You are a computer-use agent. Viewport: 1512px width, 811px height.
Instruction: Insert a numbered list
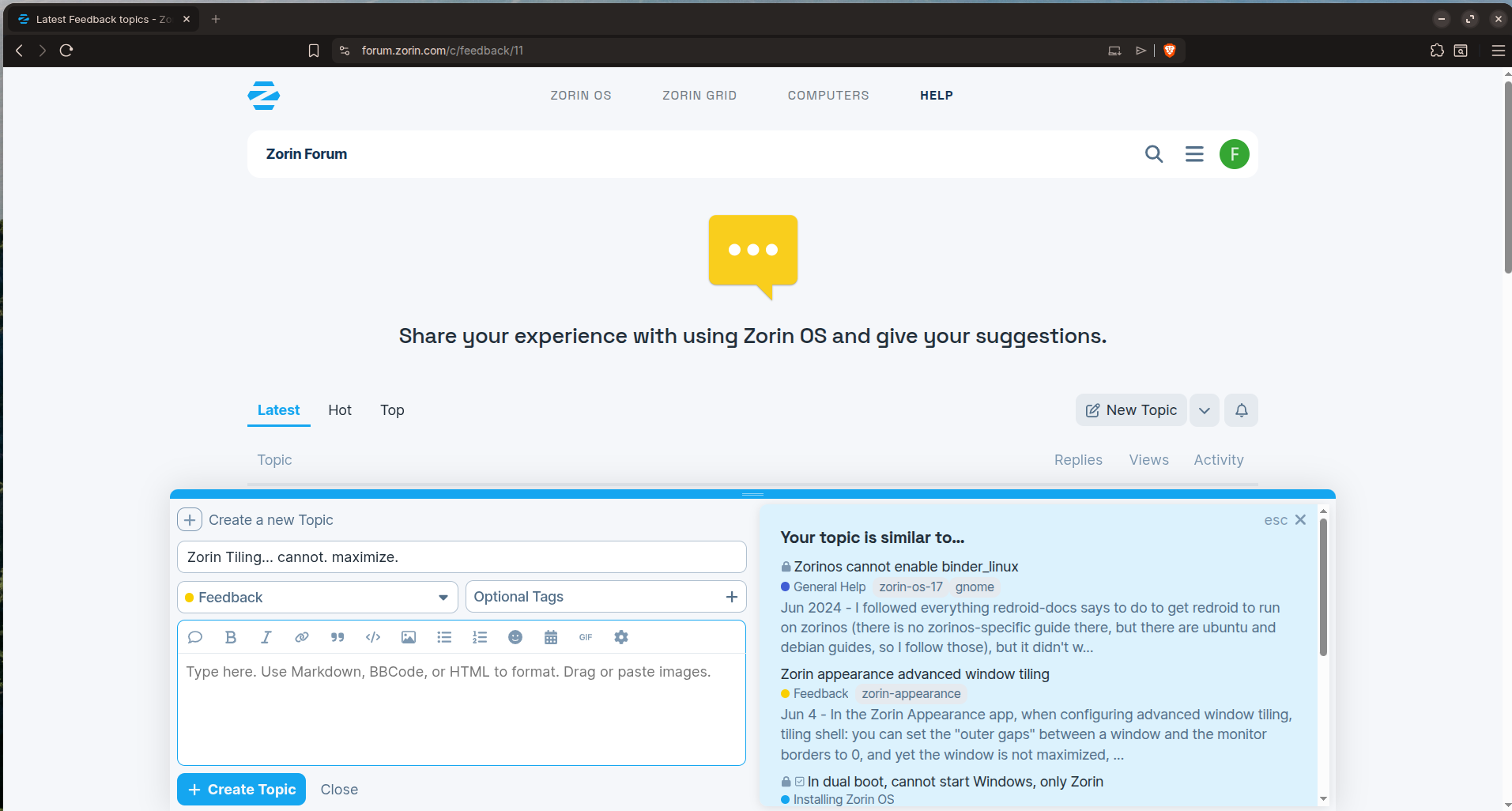coord(480,637)
